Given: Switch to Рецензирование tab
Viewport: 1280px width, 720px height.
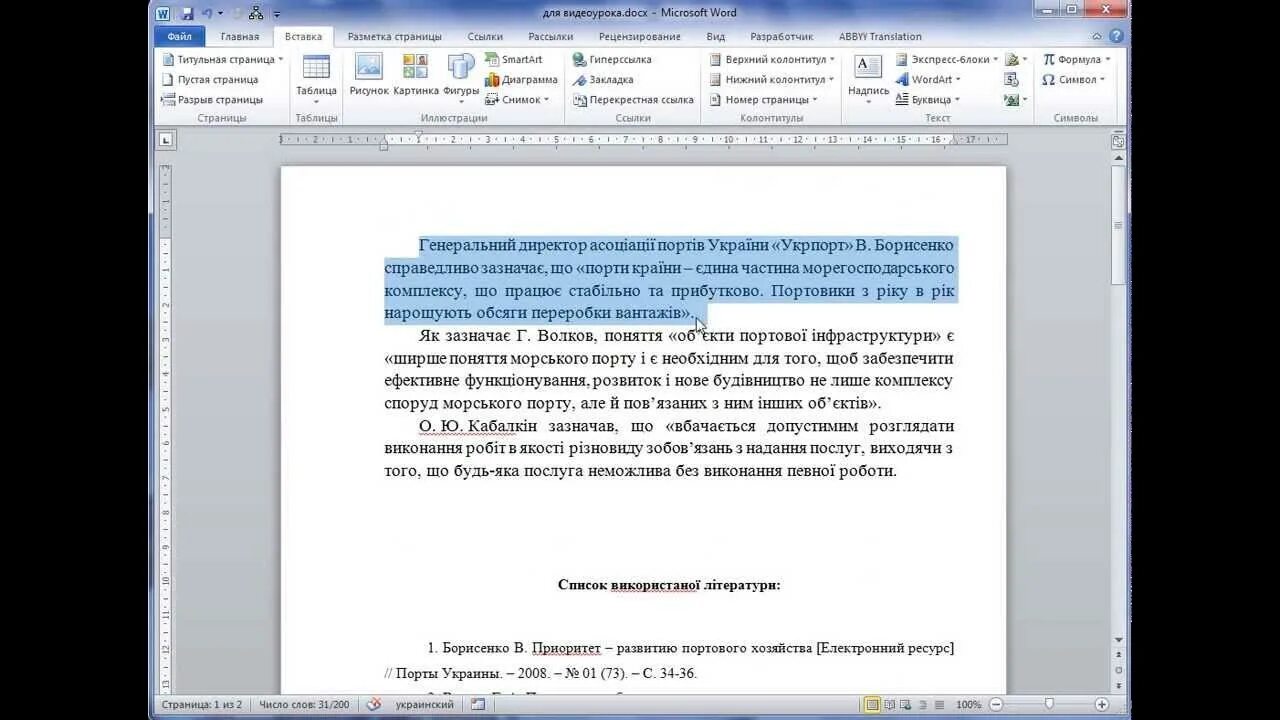Looking at the screenshot, I should (x=640, y=37).
